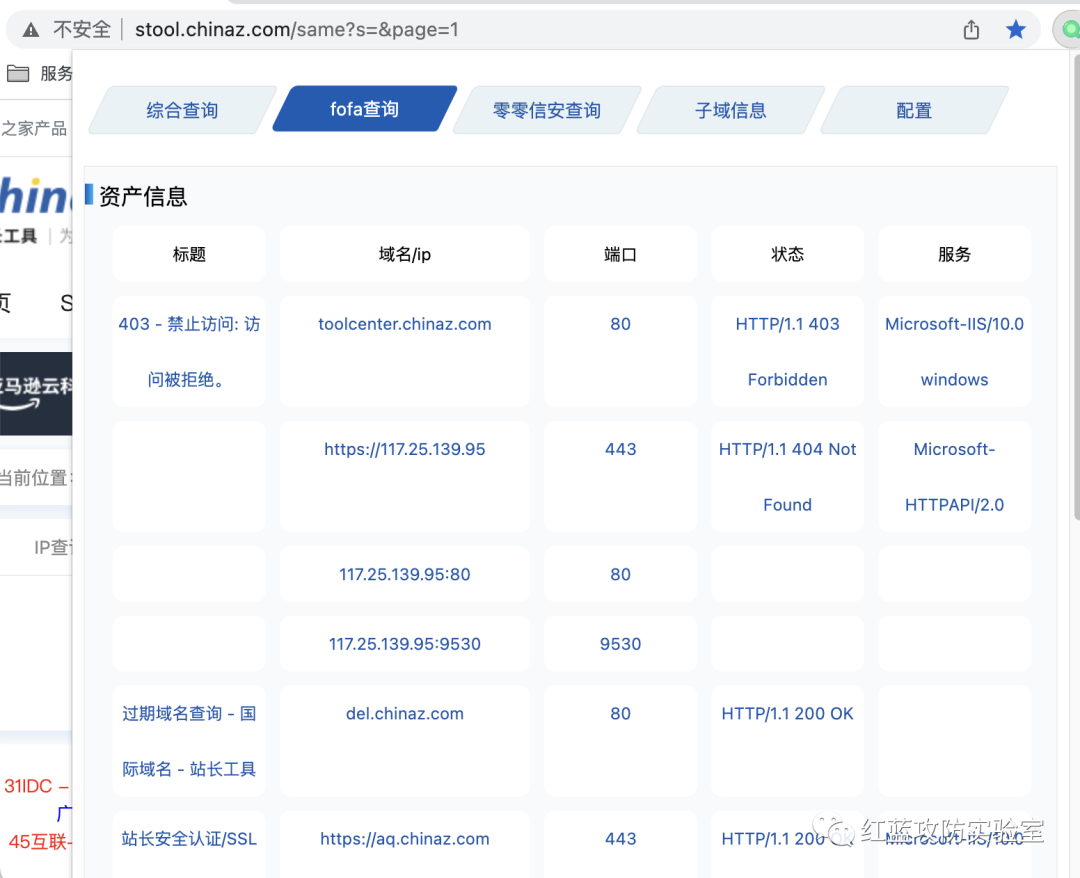Click the 117.25.139.95:9530 entry
Image resolution: width=1080 pixels, height=878 pixels.
405,644
